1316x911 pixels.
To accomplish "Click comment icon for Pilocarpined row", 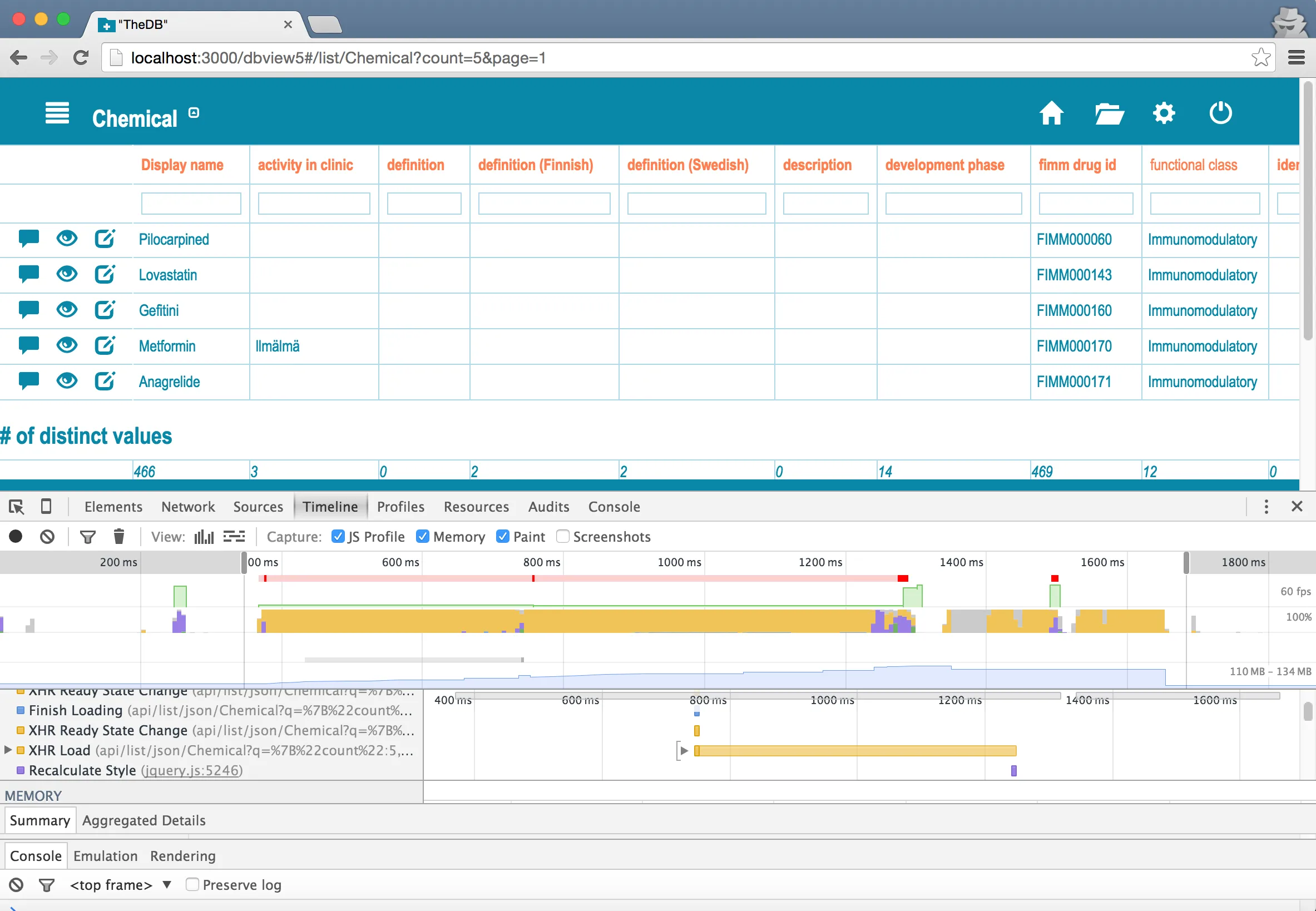I will (x=28, y=239).
